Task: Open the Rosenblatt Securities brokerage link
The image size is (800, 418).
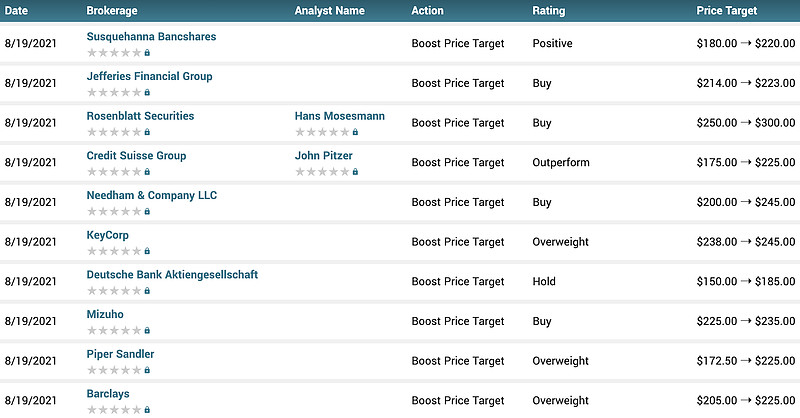Action: coord(140,116)
